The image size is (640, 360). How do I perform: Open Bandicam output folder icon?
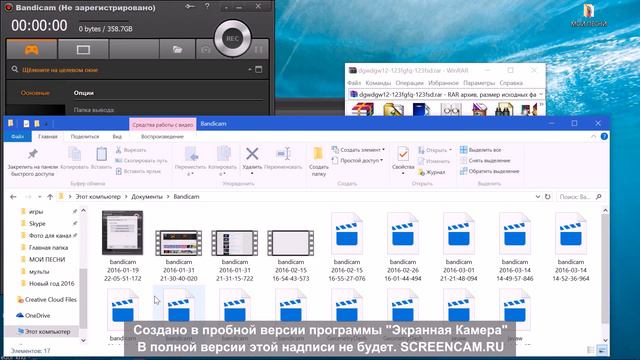pos(177,50)
